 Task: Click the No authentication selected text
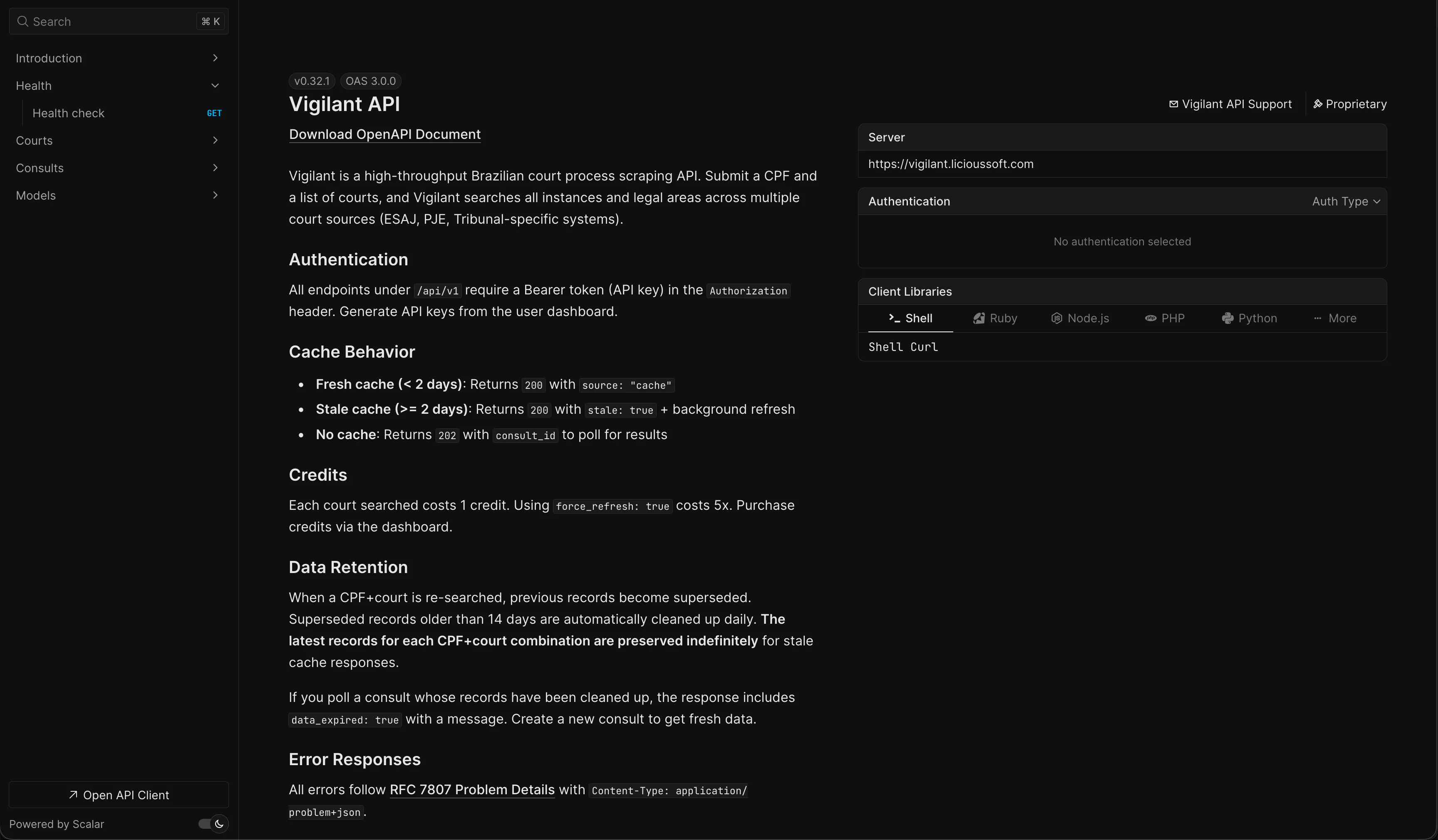1123,242
